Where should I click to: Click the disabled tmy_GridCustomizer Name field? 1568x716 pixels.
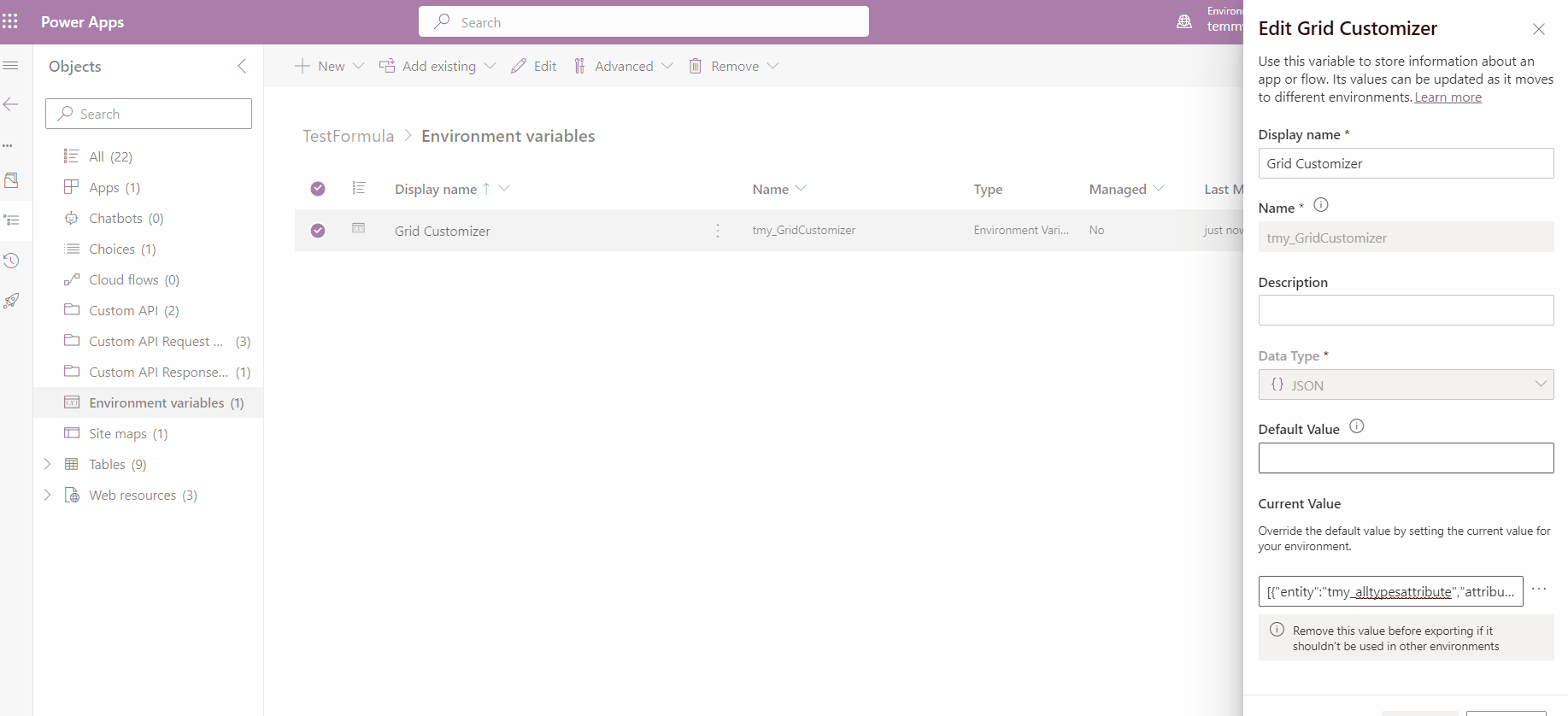1406,238
